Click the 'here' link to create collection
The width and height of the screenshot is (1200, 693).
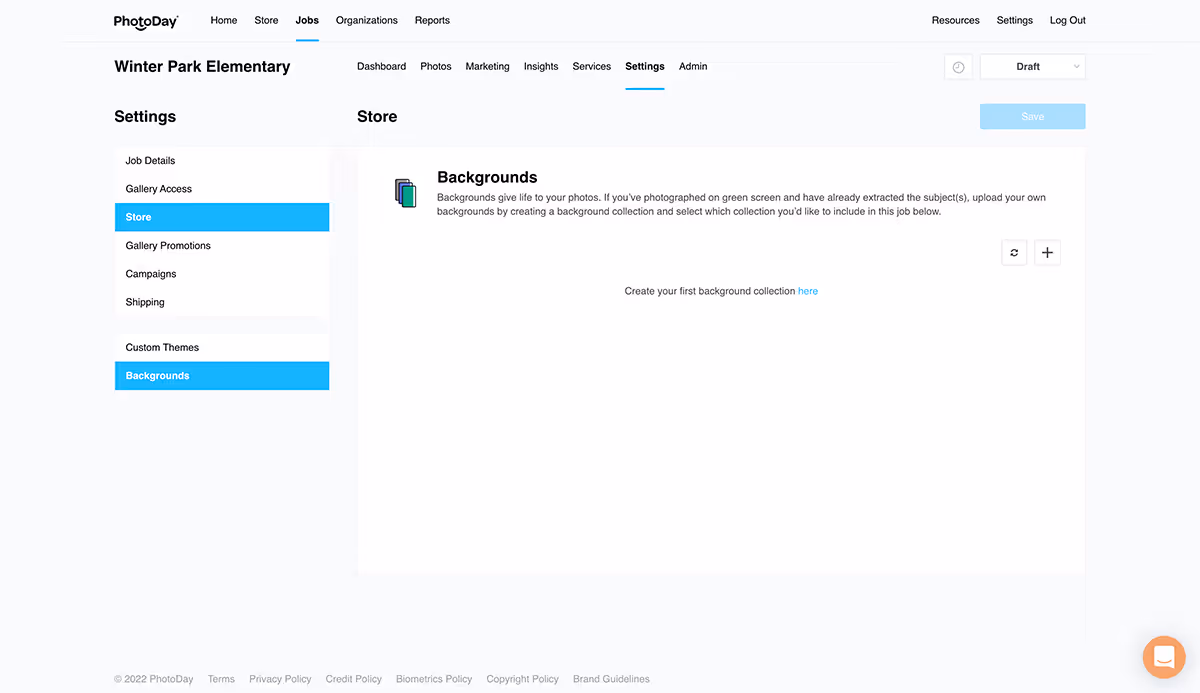pos(808,291)
